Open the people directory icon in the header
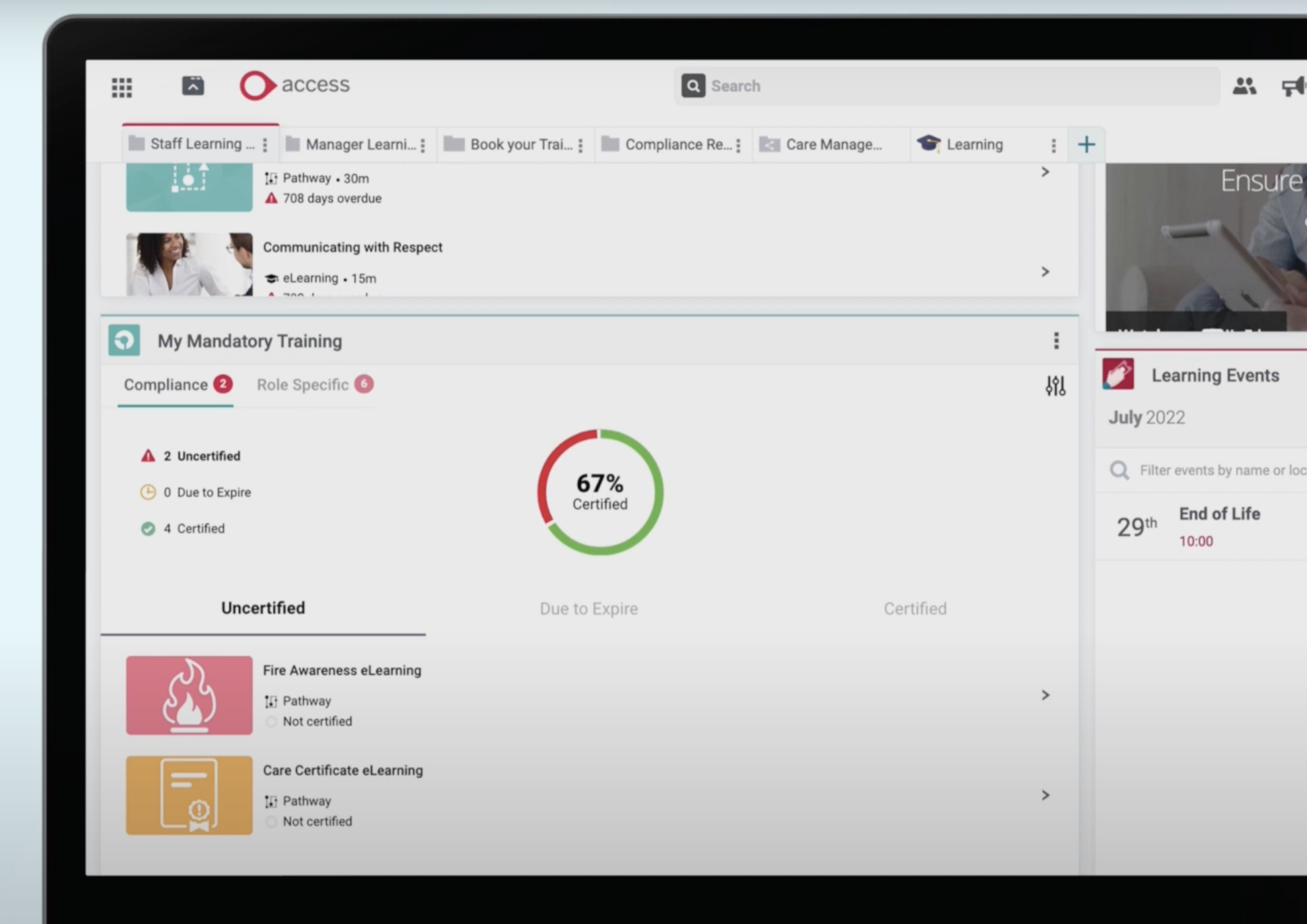Image resolution: width=1307 pixels, height=924 pixels. pyautogui.click(x=1246, y=85)
